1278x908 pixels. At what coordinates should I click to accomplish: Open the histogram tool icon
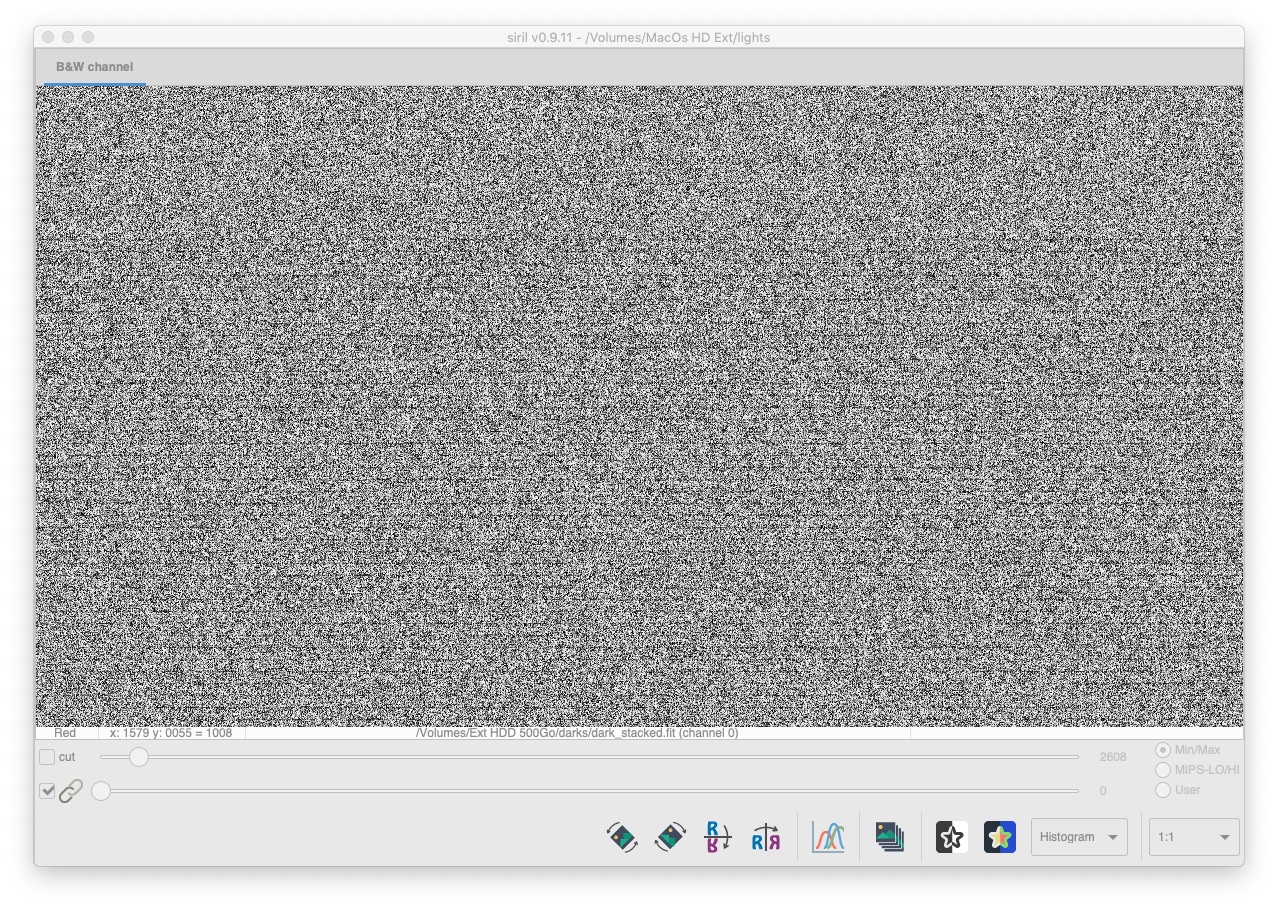(x=828, y=837)
